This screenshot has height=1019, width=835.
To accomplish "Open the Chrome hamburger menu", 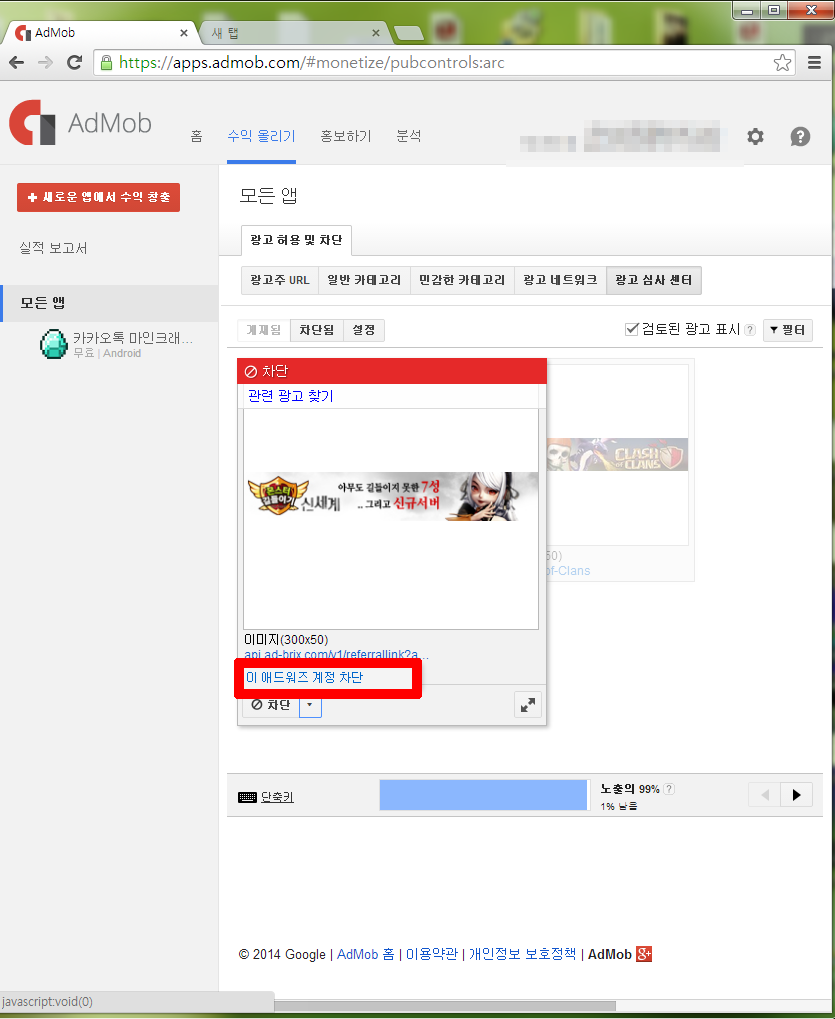I will pyautogui.click(x=814, y=62).
